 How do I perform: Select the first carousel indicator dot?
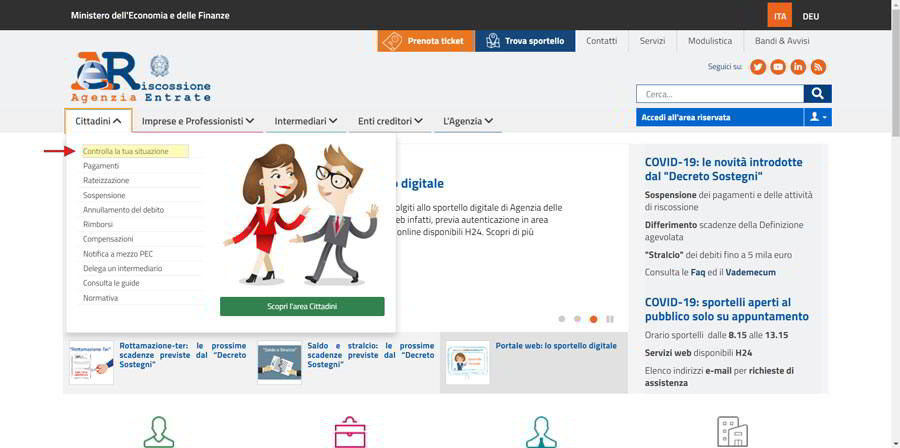click(561, 319)
